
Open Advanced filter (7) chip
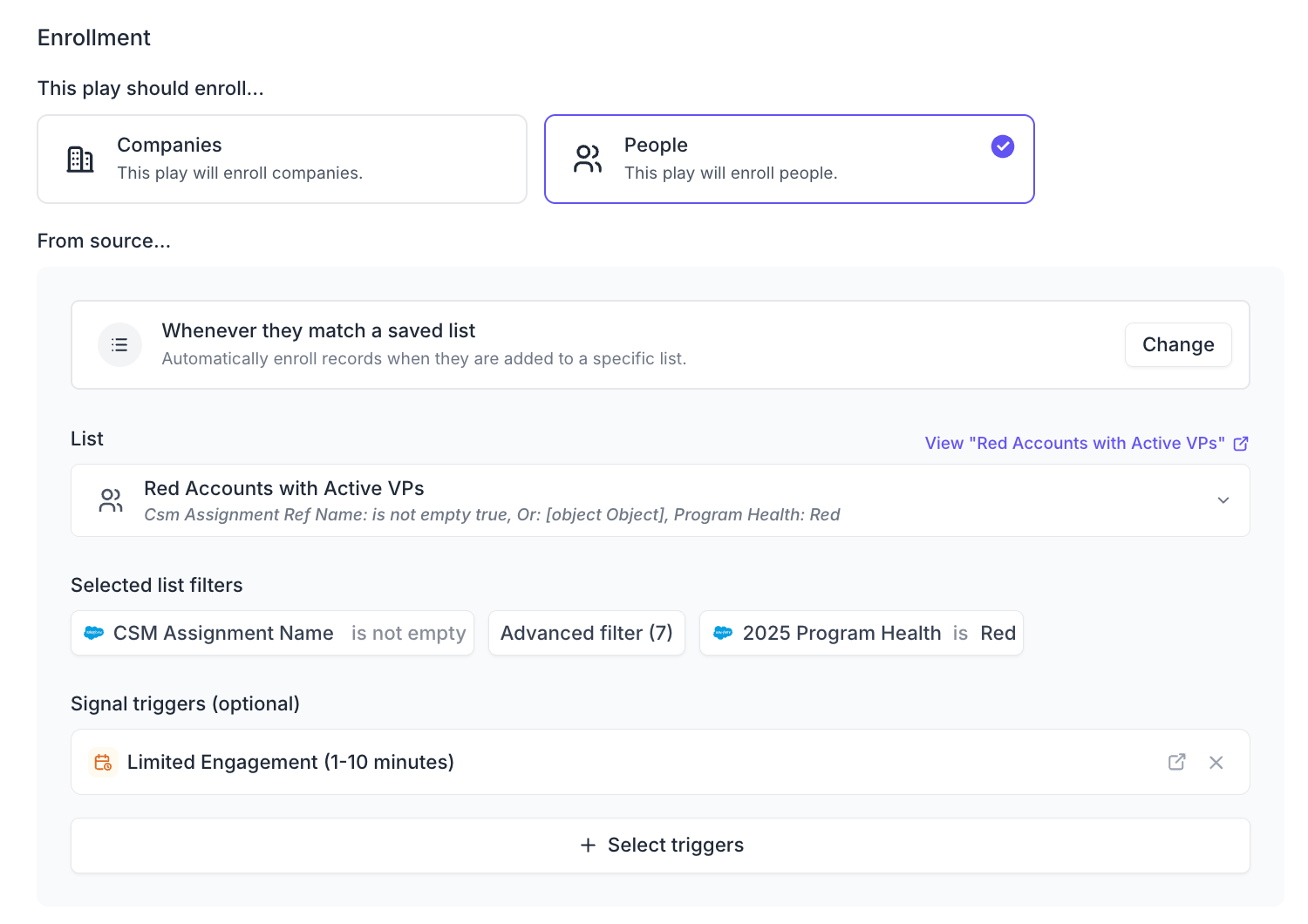click(586, 633)
